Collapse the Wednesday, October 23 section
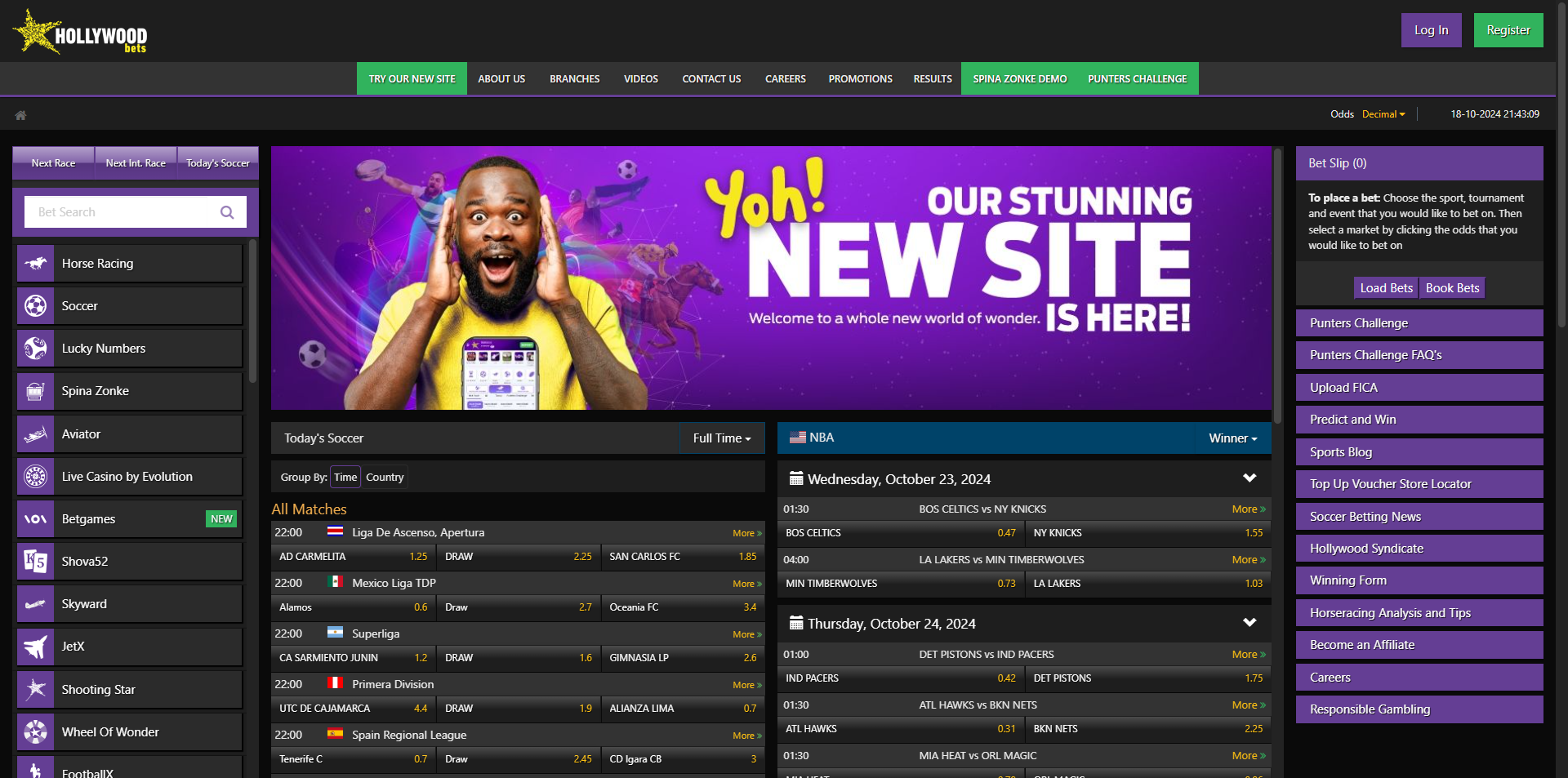 (1249, 478)
